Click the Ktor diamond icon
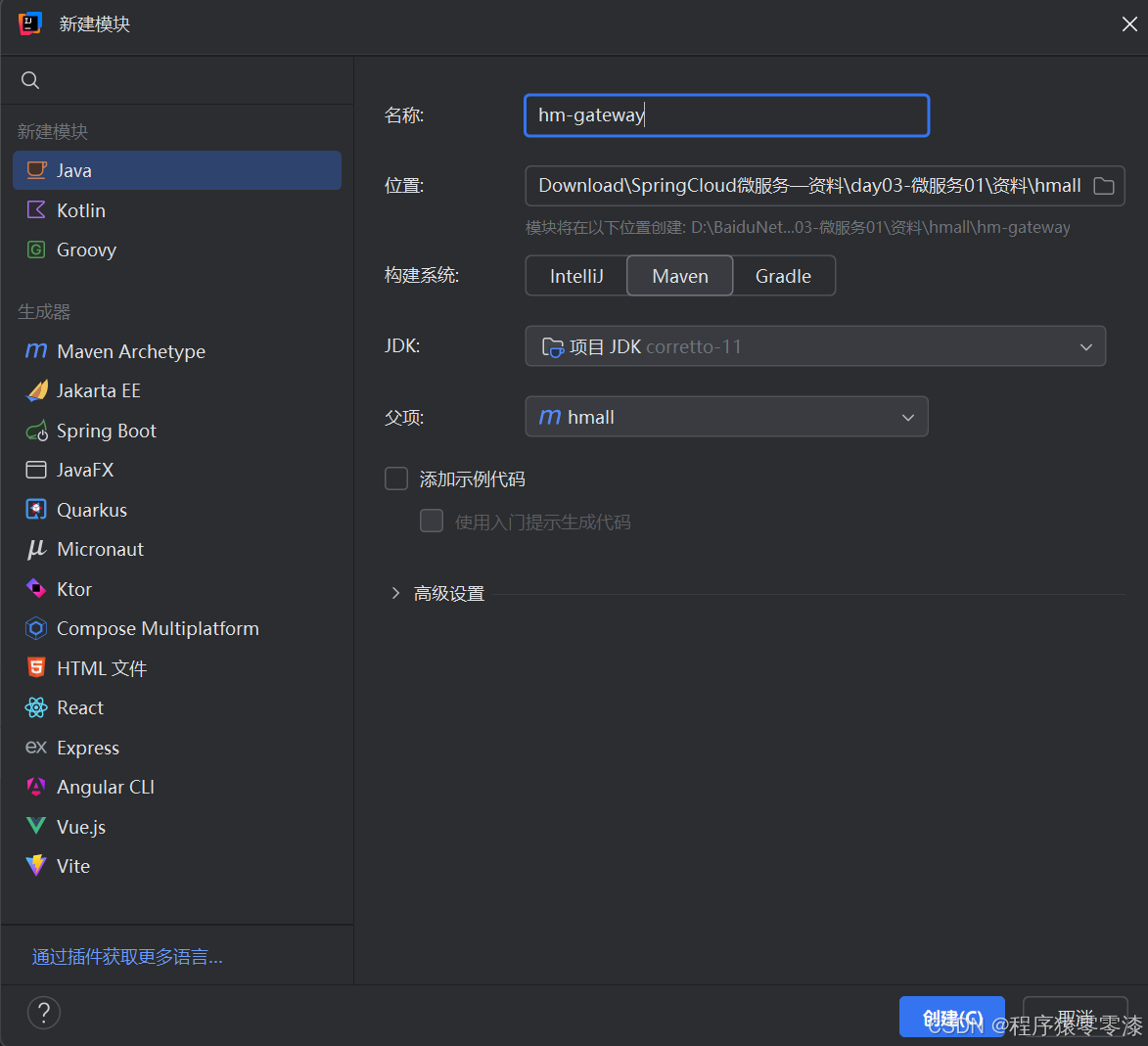 pyautogui.click(x=36, y=588)
